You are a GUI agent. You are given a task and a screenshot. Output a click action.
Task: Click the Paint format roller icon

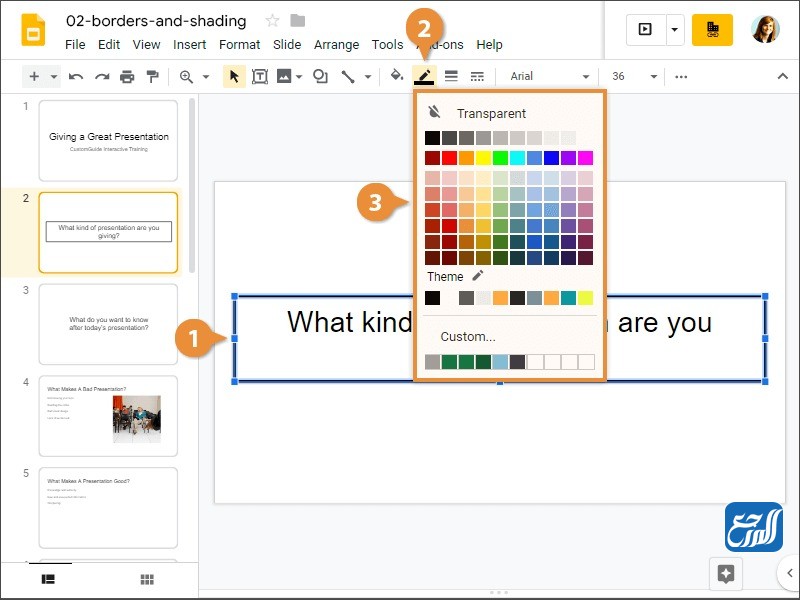click(152, 76)
